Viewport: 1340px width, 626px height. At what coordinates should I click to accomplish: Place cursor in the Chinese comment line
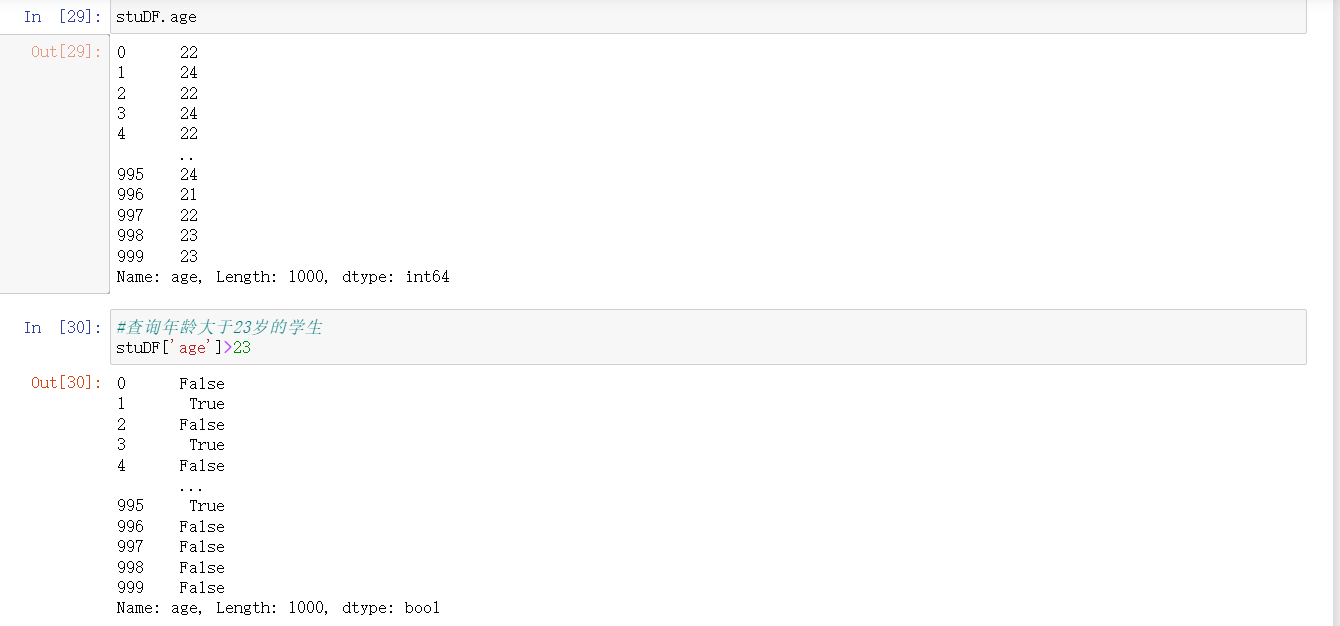point(220,328)
